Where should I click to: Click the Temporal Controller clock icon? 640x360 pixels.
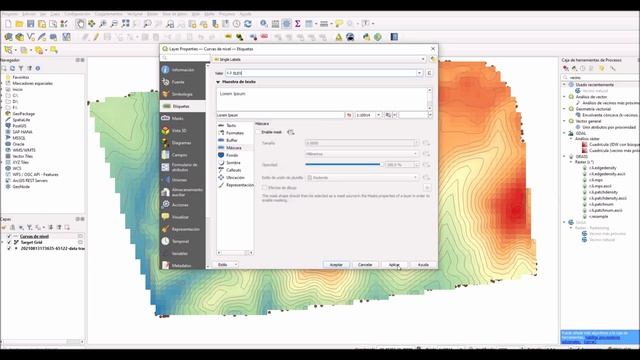(x=236, y=24)
